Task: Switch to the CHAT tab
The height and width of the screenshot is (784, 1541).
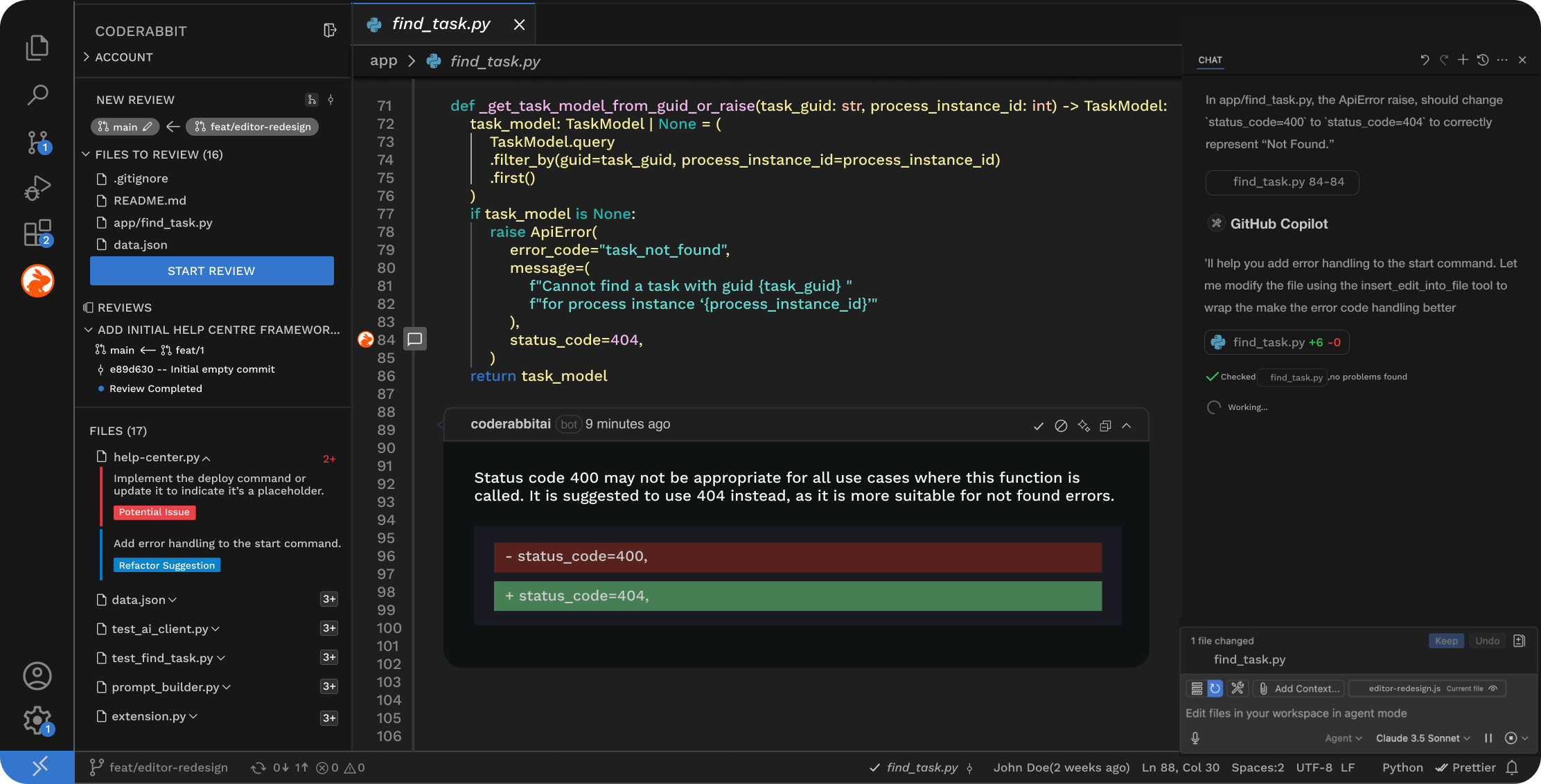Action: click(x=1209, y=60)
